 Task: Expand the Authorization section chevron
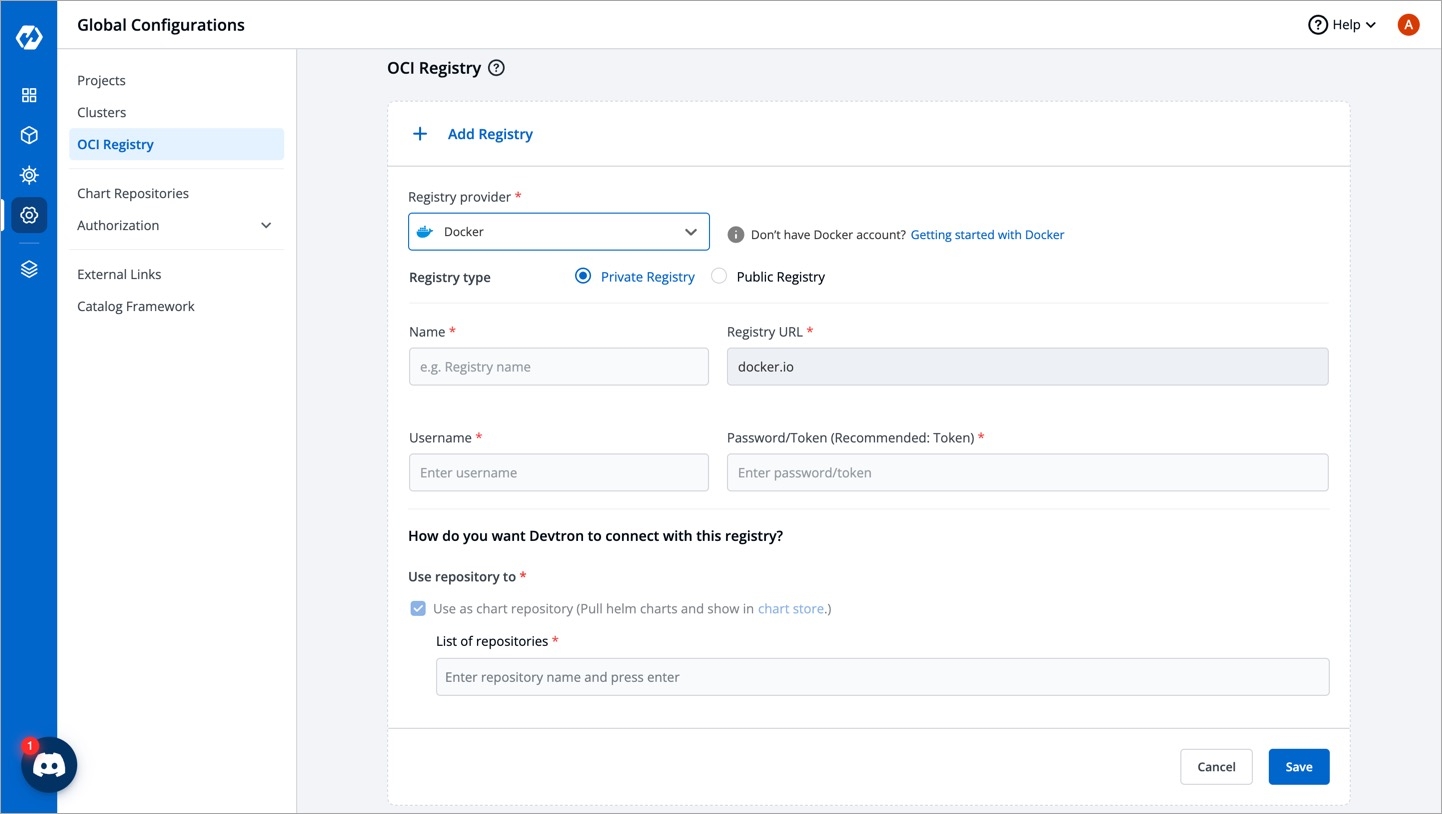coord(266,225)
